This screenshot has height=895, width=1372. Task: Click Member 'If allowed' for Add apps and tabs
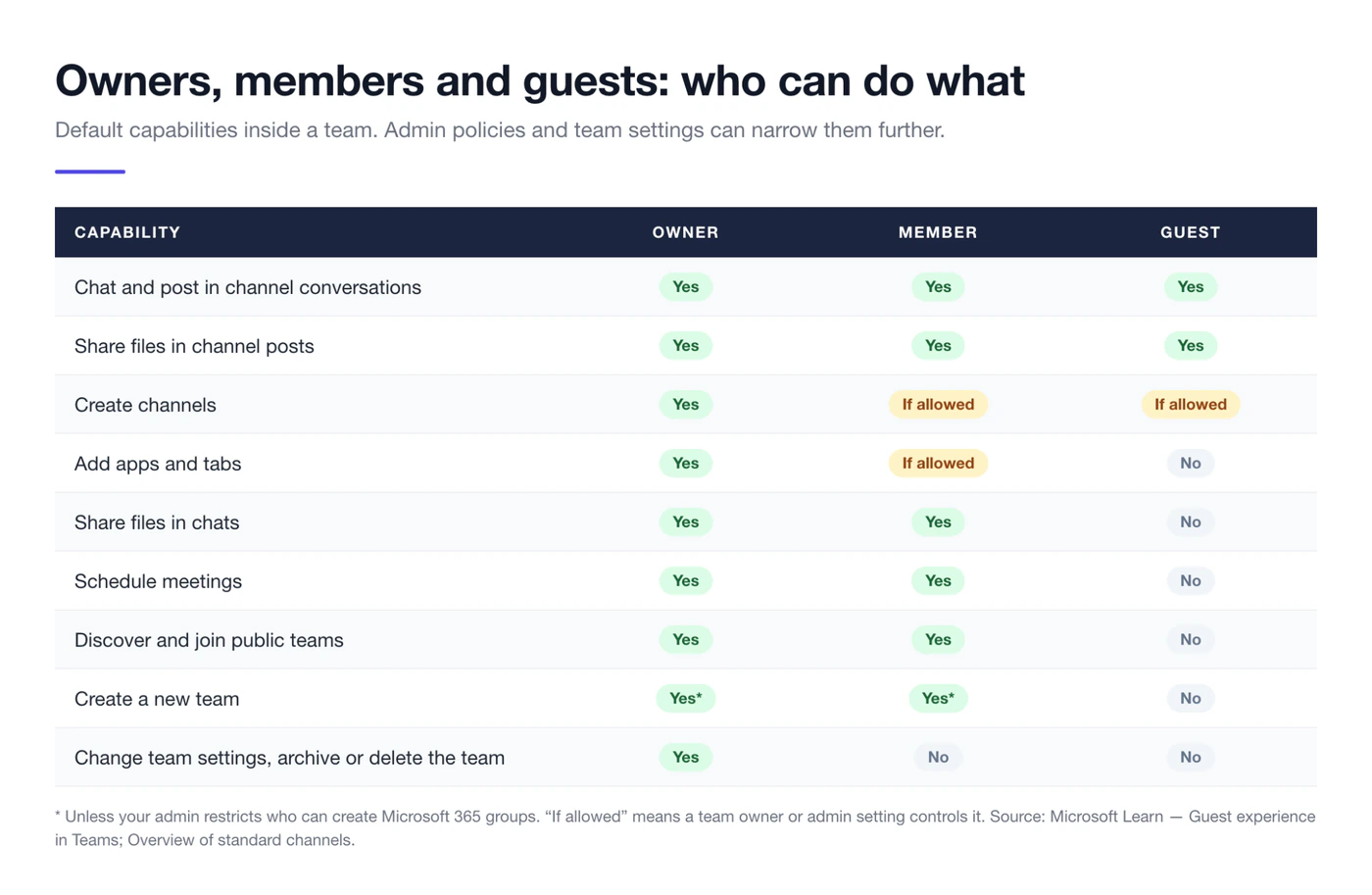point(938,463)
